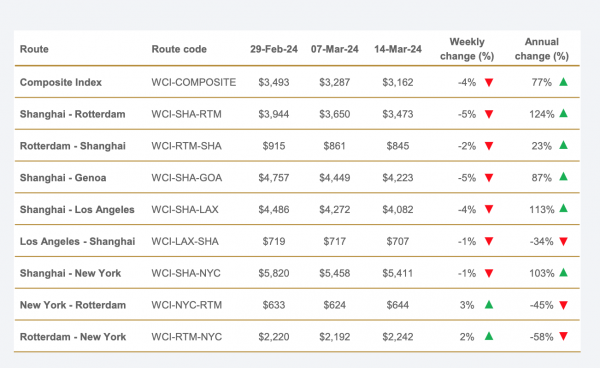Click the Annual change (%) column header
Screen dimensions: 600x368
tap(541, 49)
